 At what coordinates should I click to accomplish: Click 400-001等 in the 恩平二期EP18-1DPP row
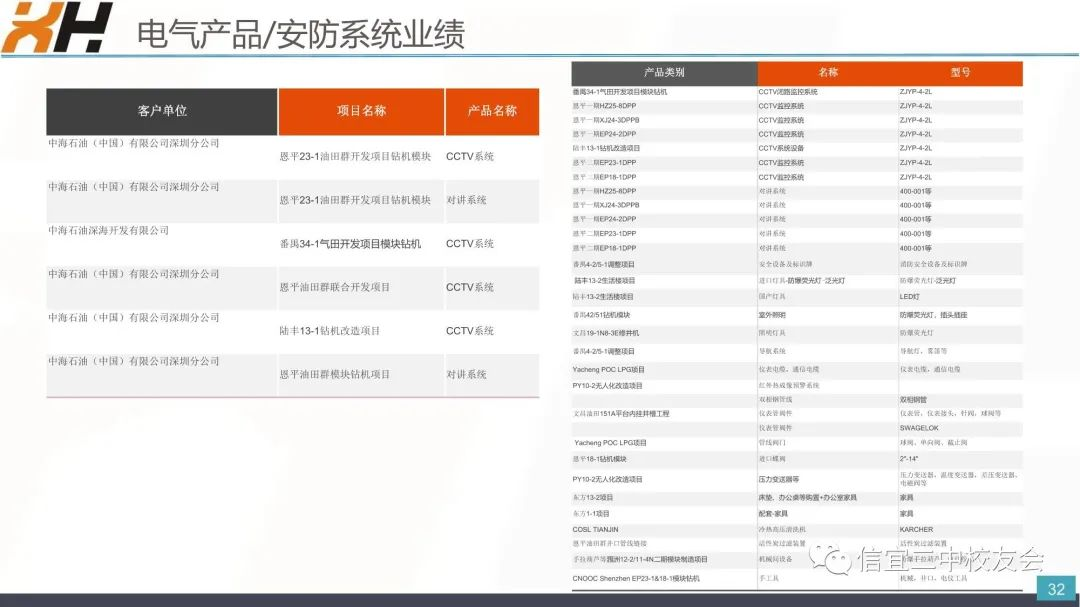(915, 248)
